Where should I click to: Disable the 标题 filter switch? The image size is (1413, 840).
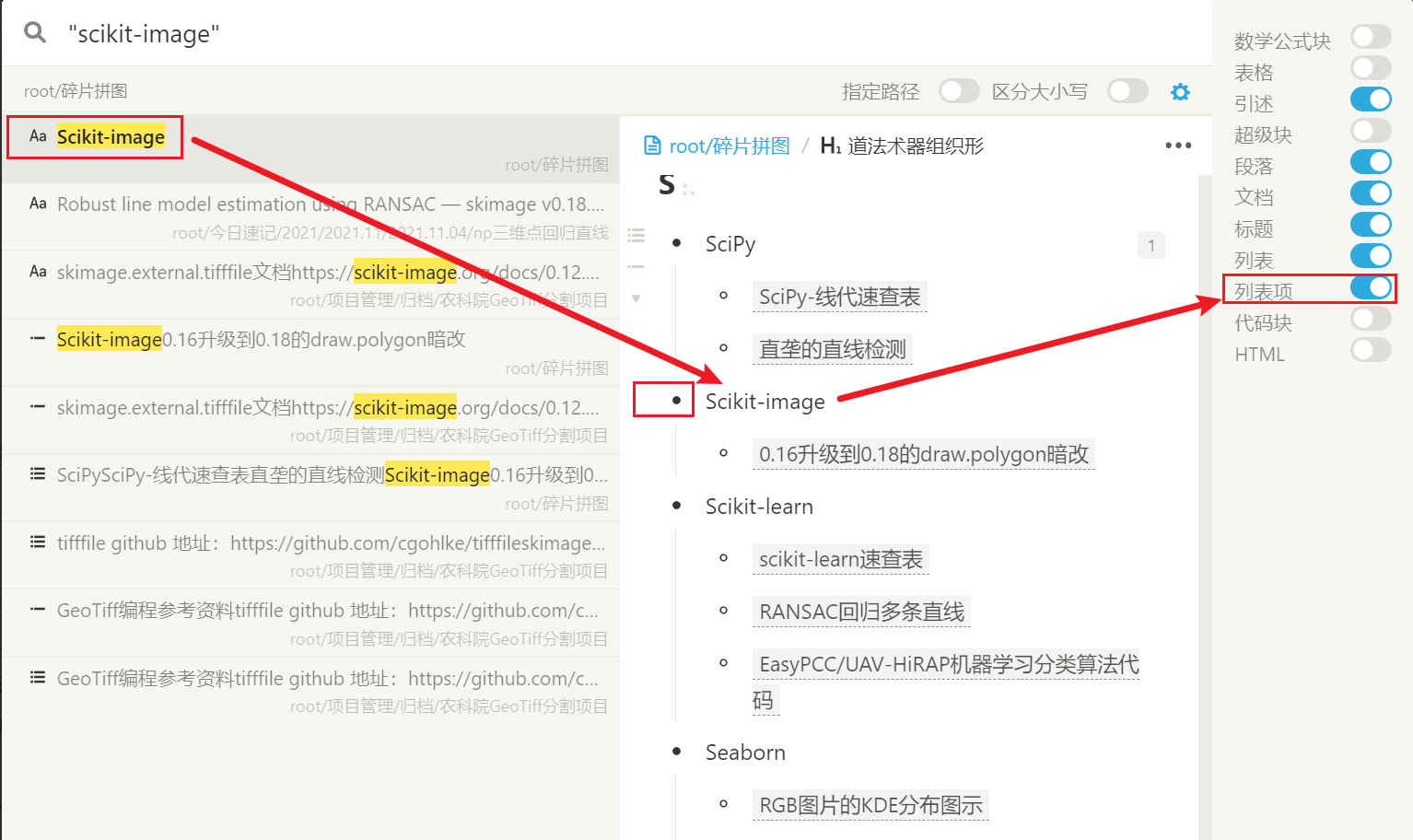coord(1371,225)
